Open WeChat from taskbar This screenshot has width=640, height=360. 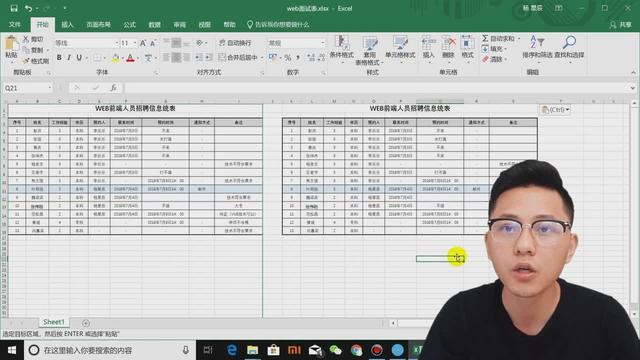point(336,350)
